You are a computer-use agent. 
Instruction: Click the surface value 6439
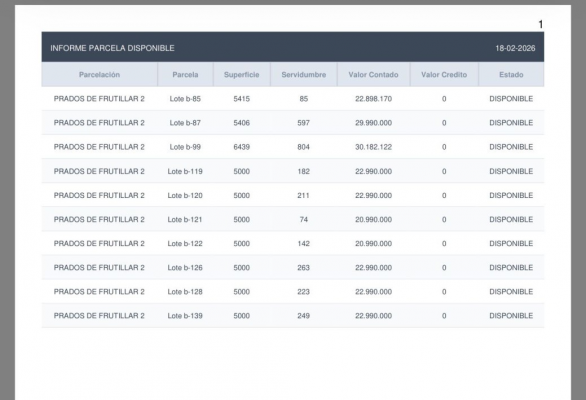point(241,147)
